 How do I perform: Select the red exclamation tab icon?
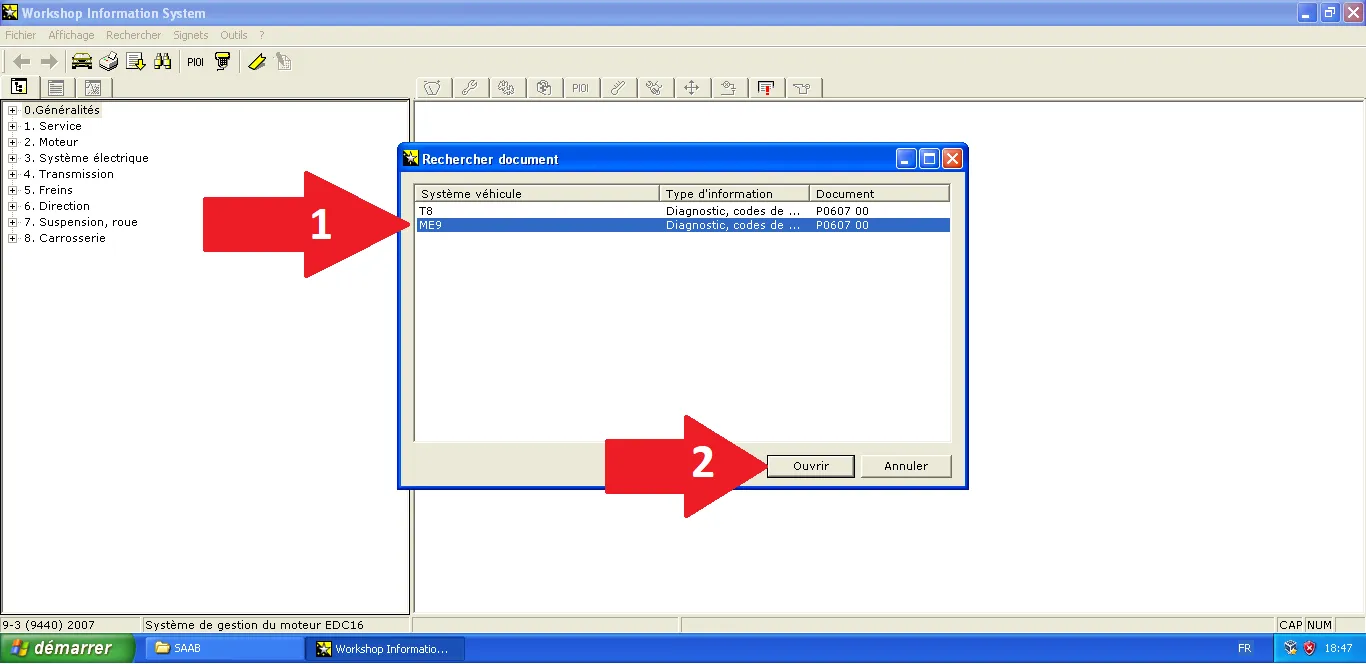[766, 88]
